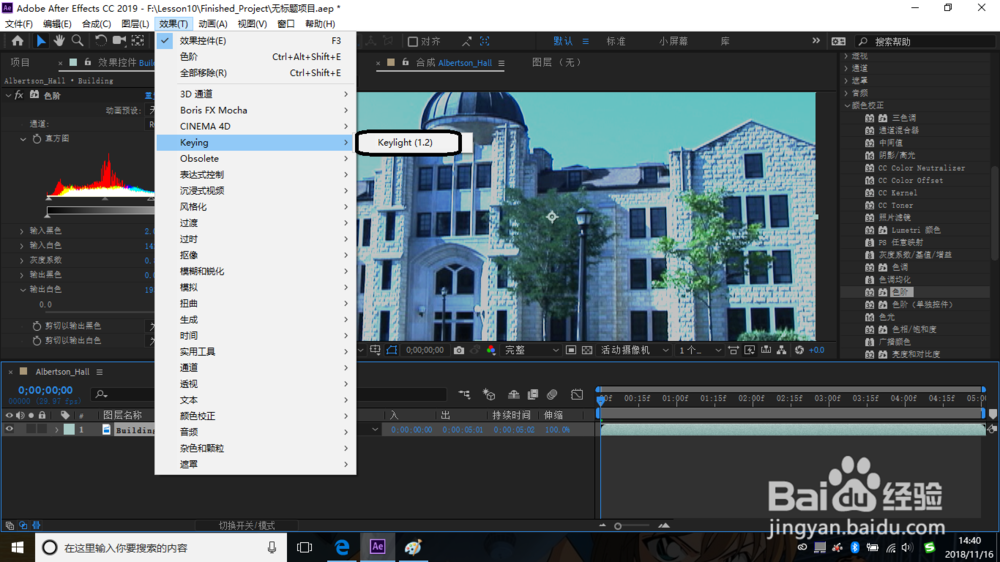
Task: Toggle lock on 效果控件 panel tab
Action: pos(88,63)
